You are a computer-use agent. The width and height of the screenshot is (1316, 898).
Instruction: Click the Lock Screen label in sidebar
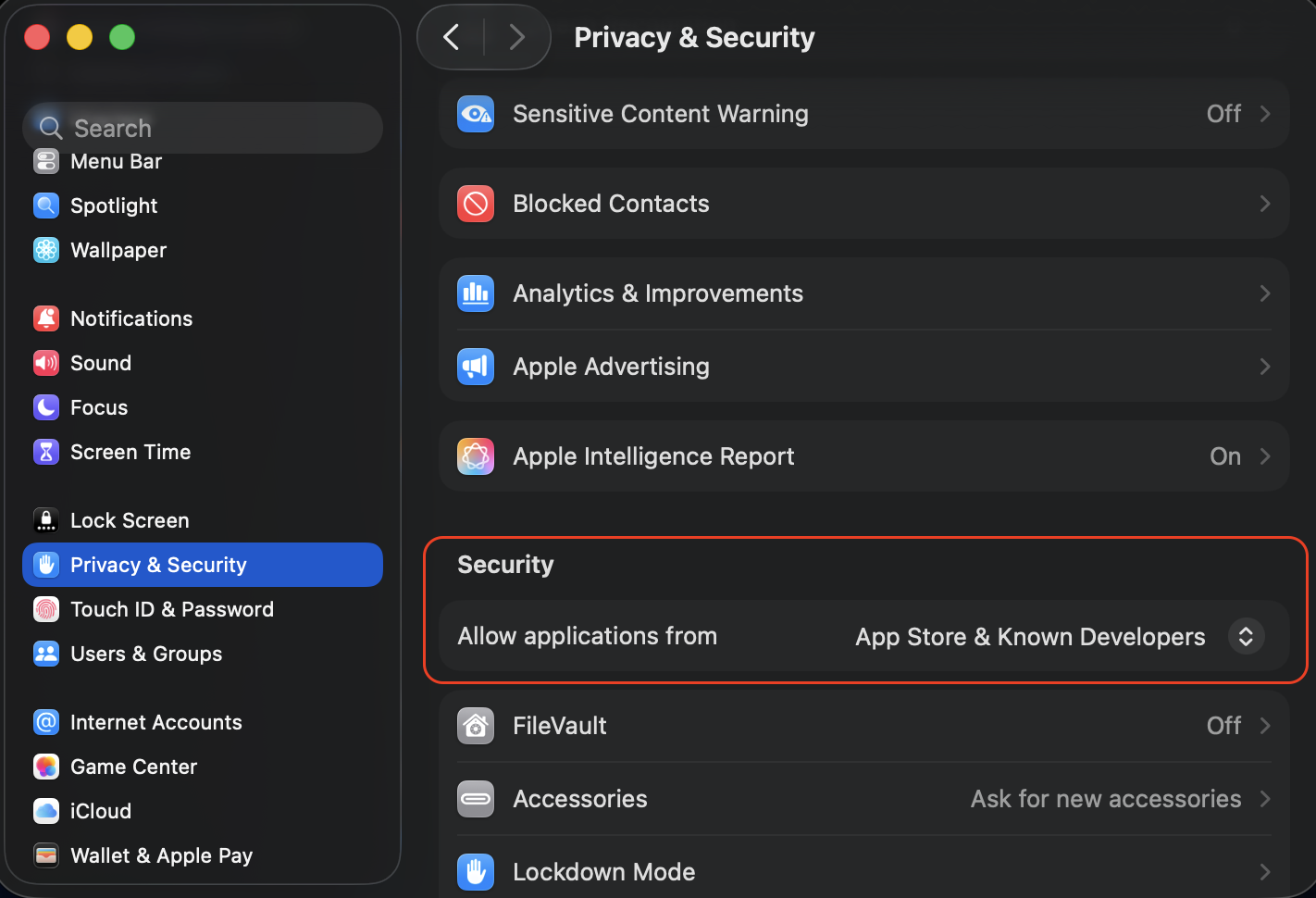click(x=130, y=520)
